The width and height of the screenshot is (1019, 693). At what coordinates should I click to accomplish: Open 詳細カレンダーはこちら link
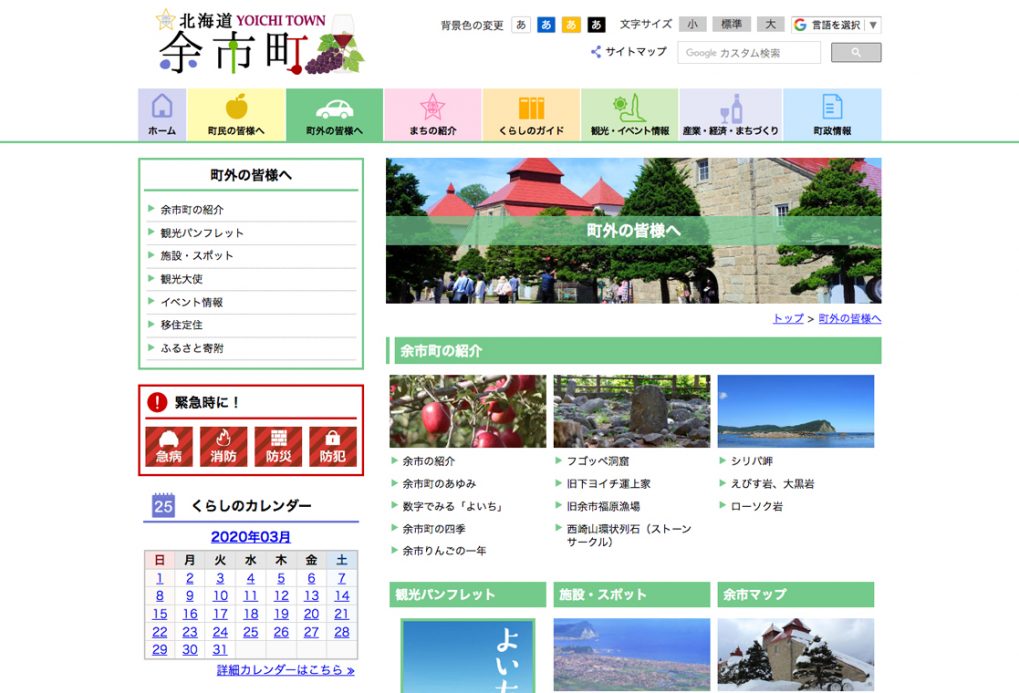pos(285,670)
